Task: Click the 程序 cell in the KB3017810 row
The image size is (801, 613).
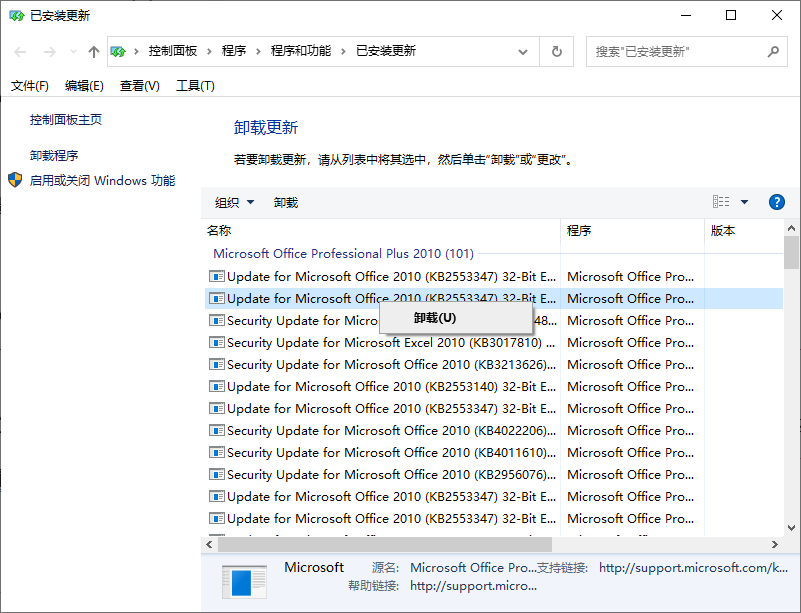Action: click(630, 342)
